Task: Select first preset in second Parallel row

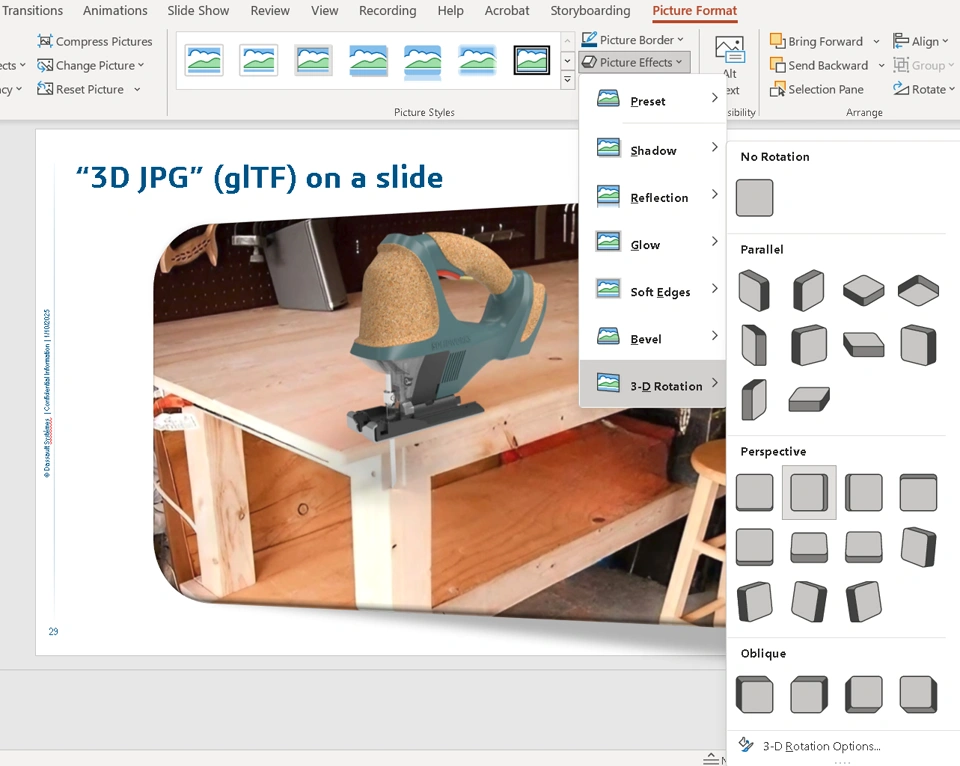Action: [x=754, y=345]
